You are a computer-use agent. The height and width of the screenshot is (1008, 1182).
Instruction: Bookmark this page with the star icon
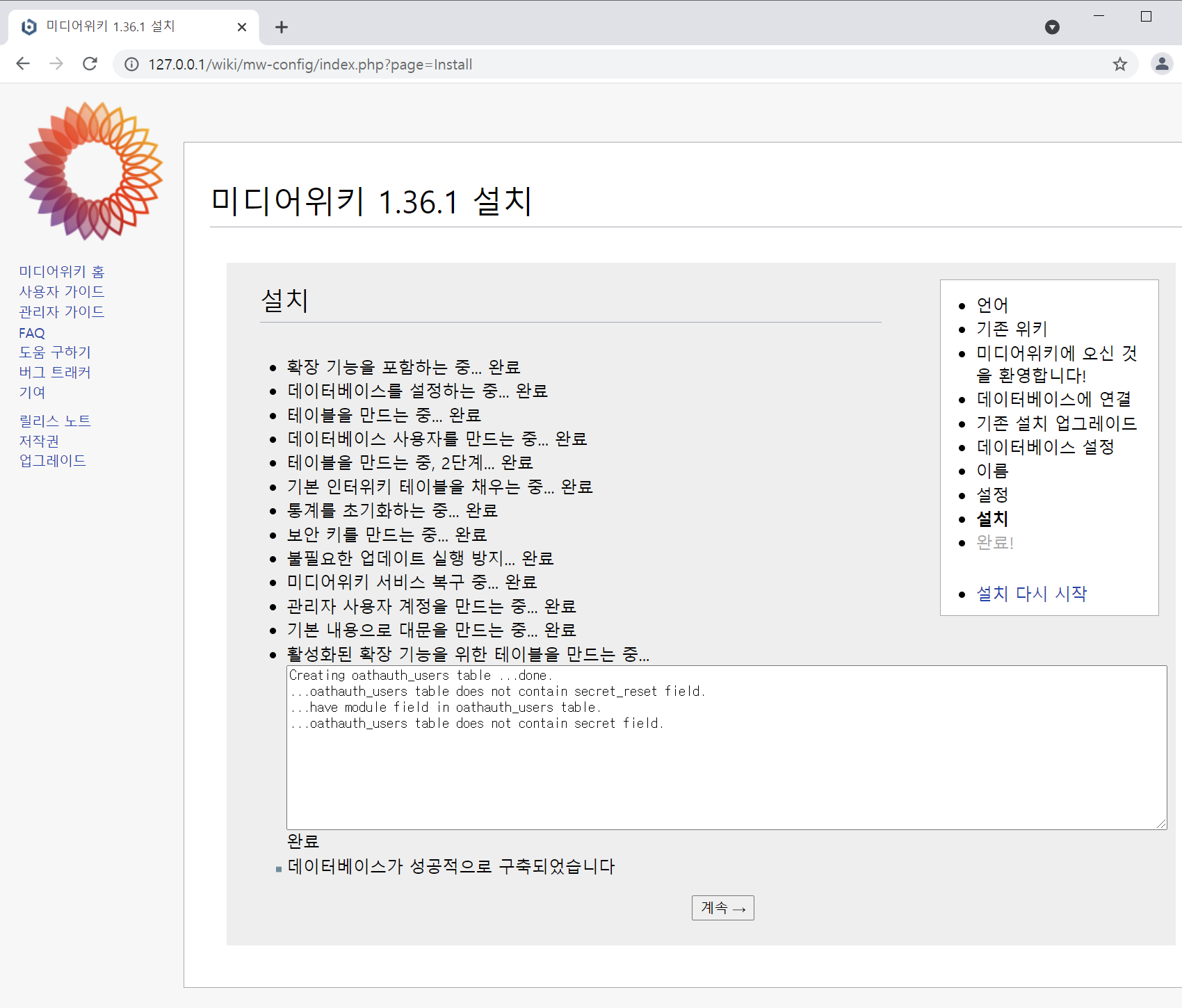click(1119, 65)
